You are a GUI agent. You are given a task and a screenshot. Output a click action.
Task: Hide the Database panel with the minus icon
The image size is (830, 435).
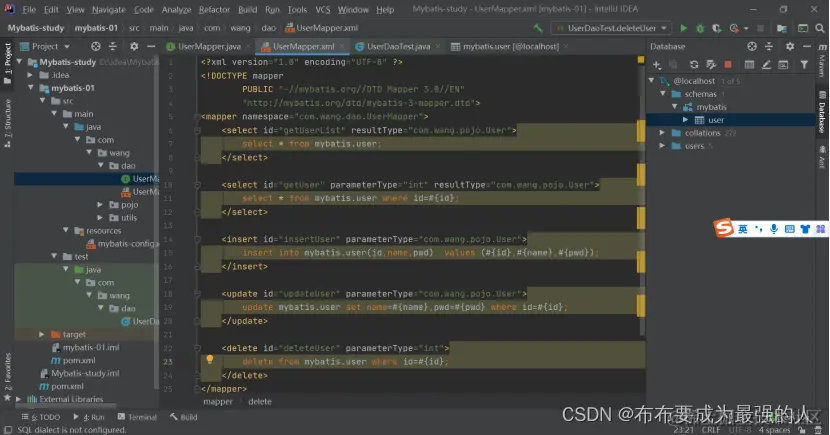807,47
